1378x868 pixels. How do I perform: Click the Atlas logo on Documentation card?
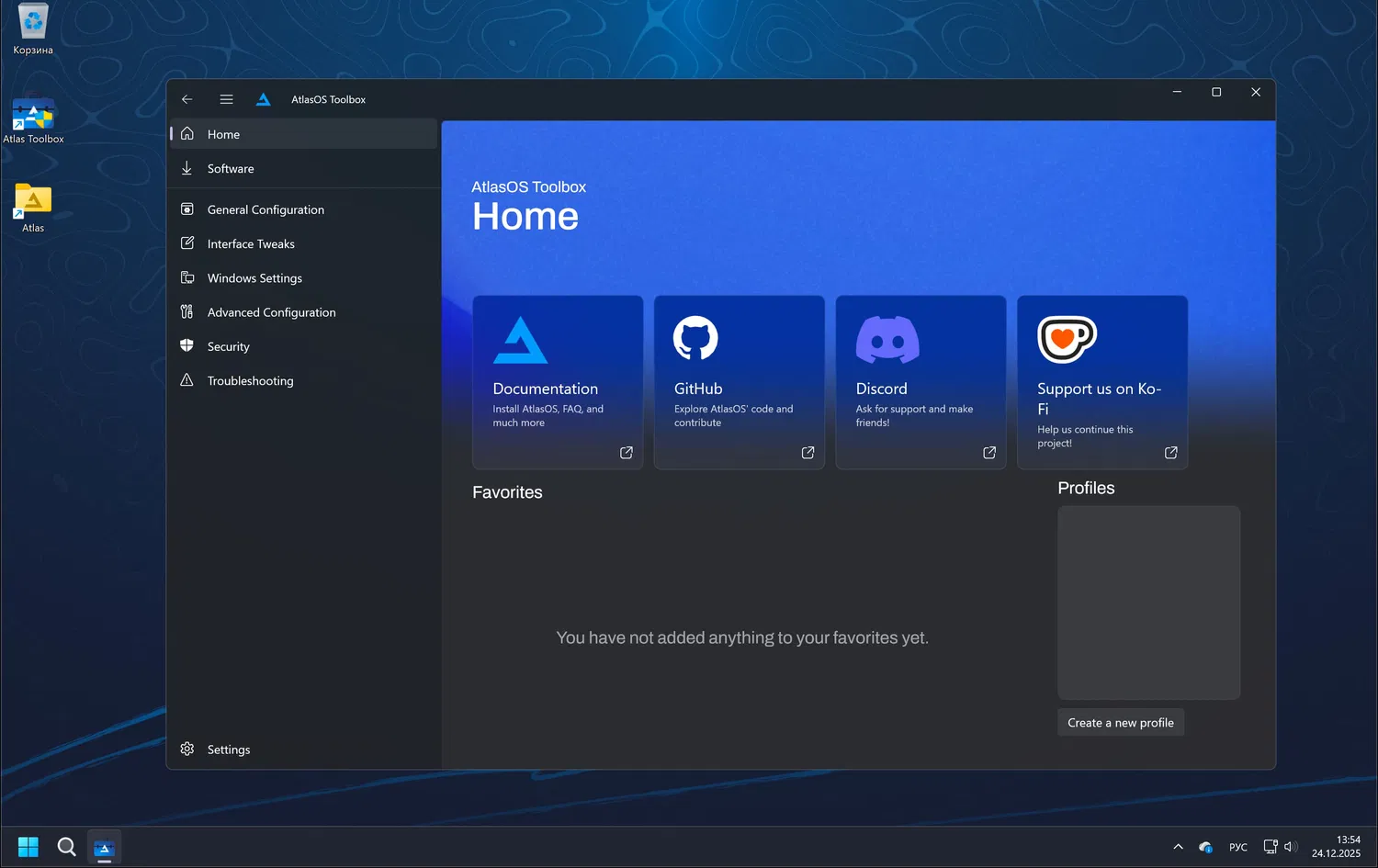point(520,340)
